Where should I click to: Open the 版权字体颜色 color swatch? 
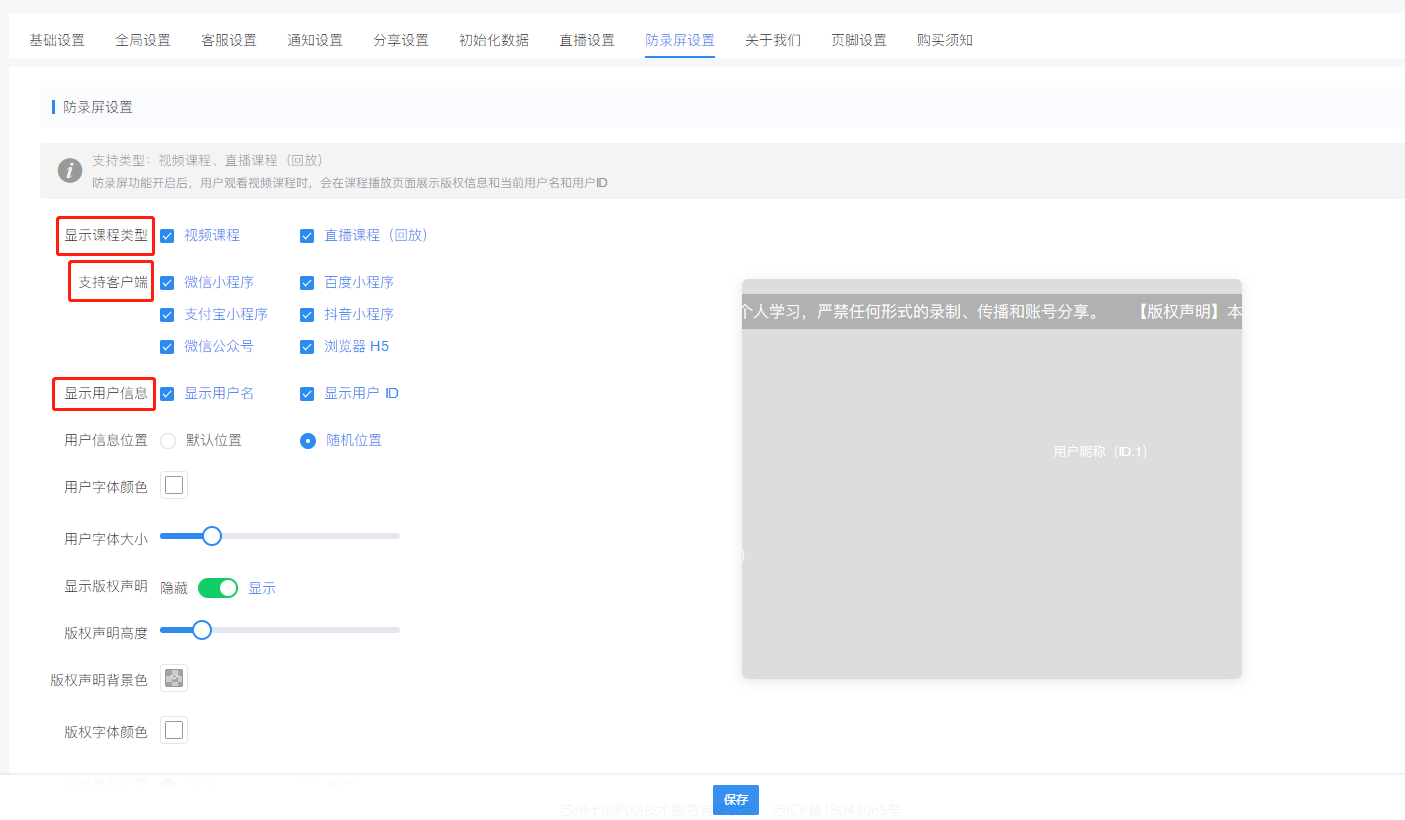coord(174,730)
